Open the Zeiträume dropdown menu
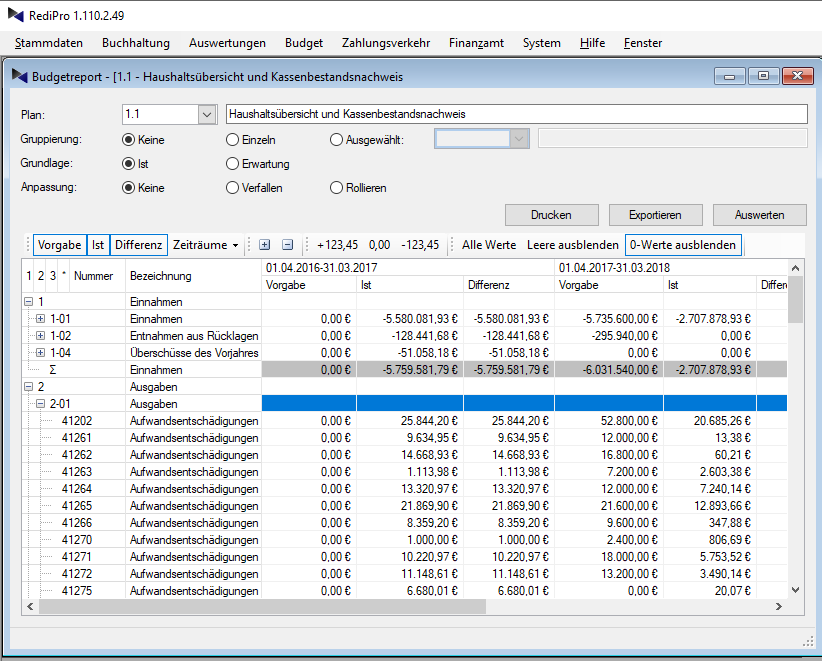Viewport: 822px width, 661px height. pos(205,244)
